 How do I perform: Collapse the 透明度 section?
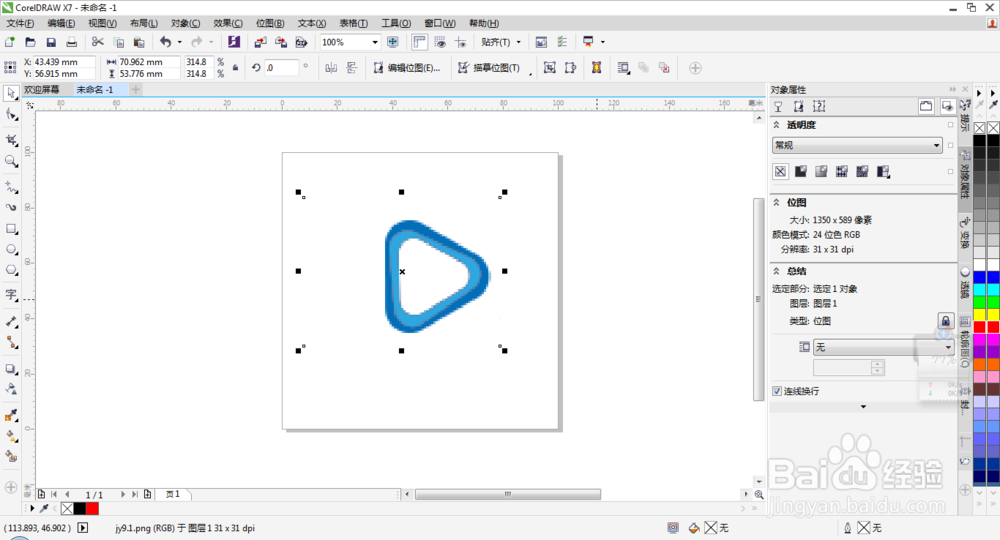point(776,125)
